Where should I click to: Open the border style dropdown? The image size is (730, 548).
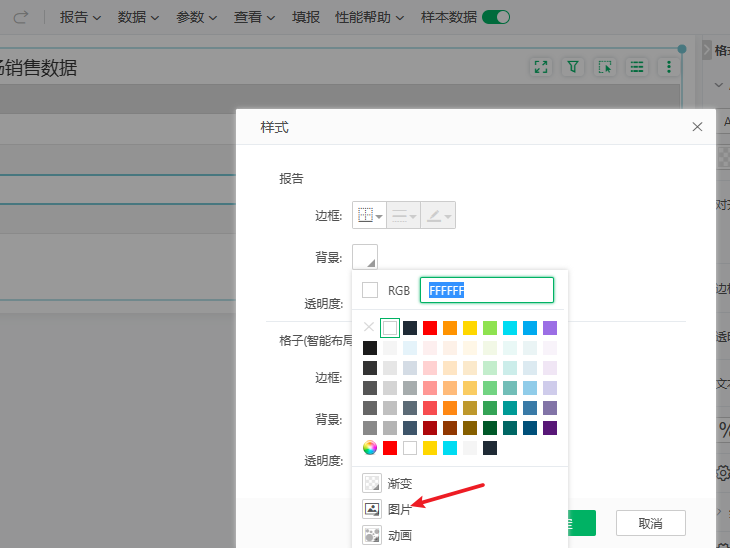(x=369, y=215)
